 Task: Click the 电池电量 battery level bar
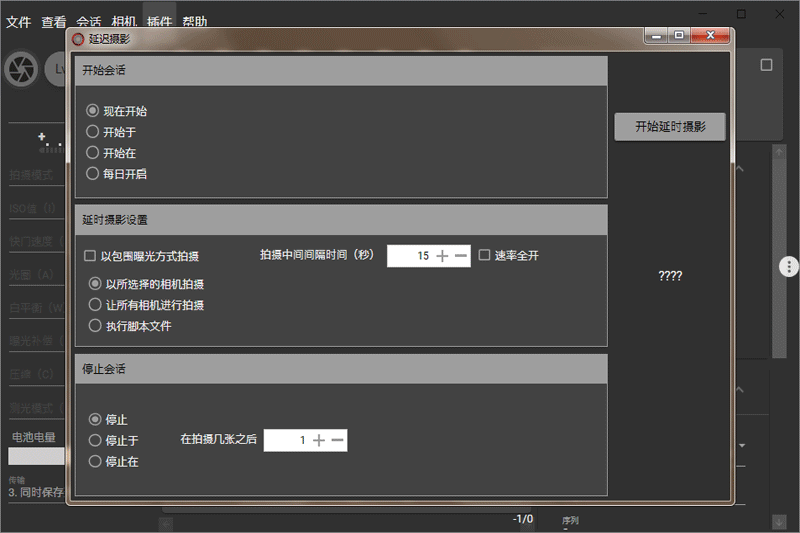[x=36, y=456]
